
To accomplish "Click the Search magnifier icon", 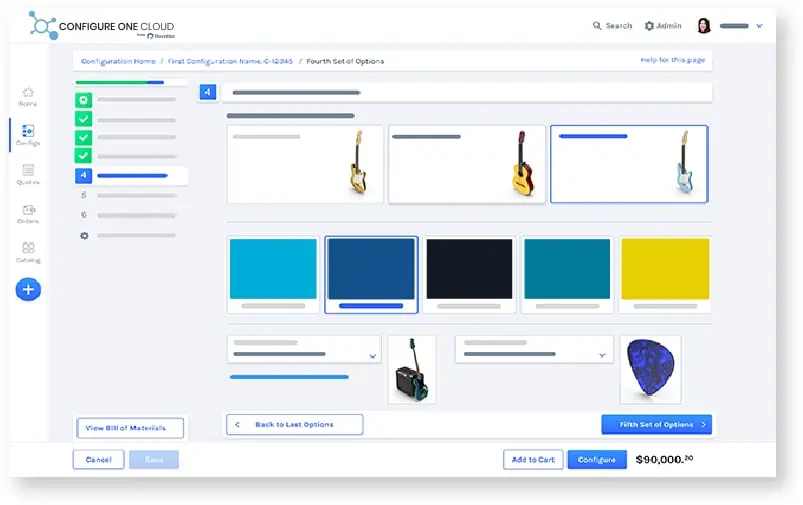I will click(597, 26).
